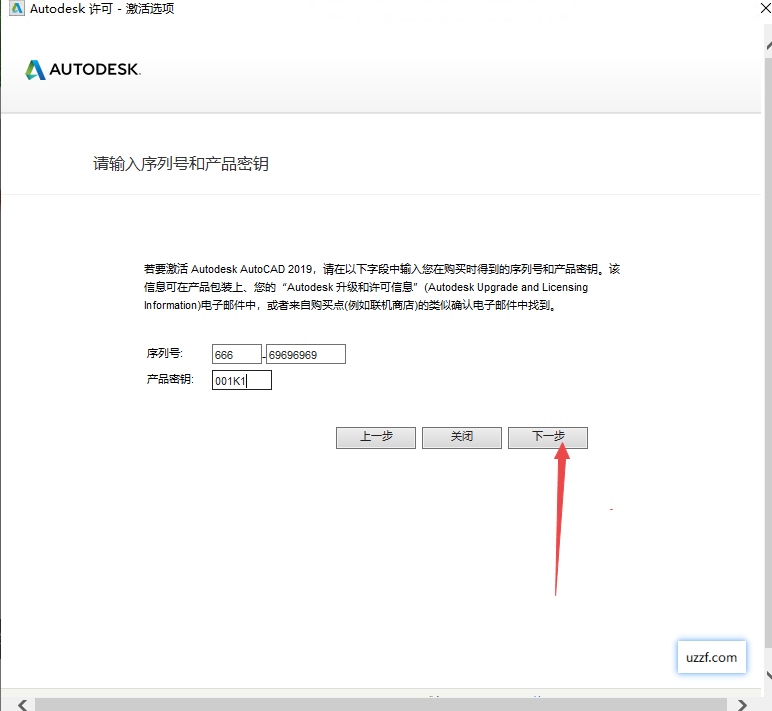Focus the product key field containing 001K1
The width and height of the screenshot is (772, 711).
(241, 381)
